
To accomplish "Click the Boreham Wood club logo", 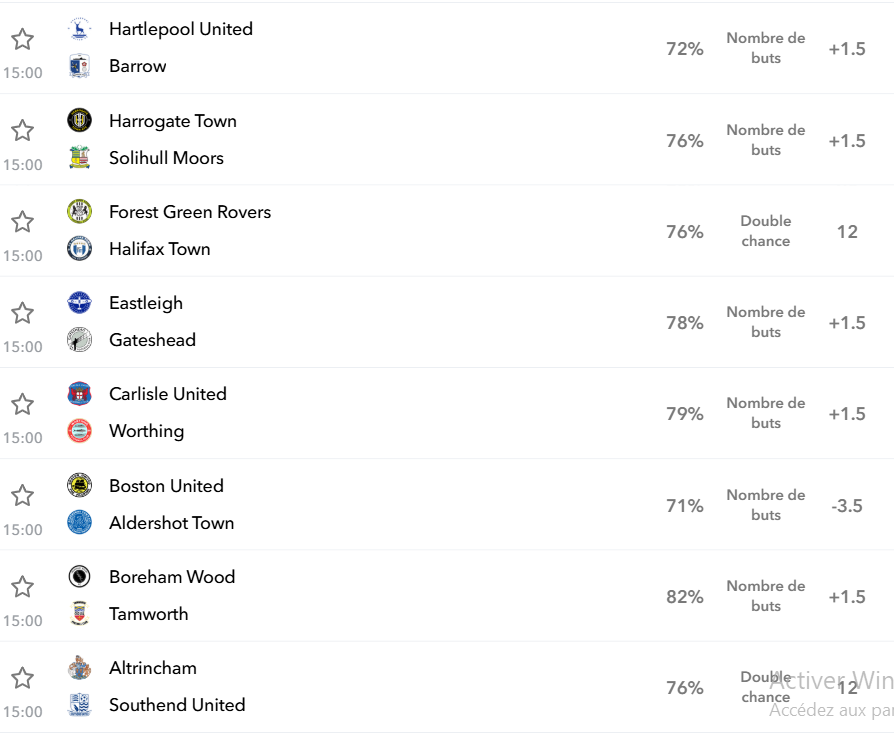I will 79,576.
